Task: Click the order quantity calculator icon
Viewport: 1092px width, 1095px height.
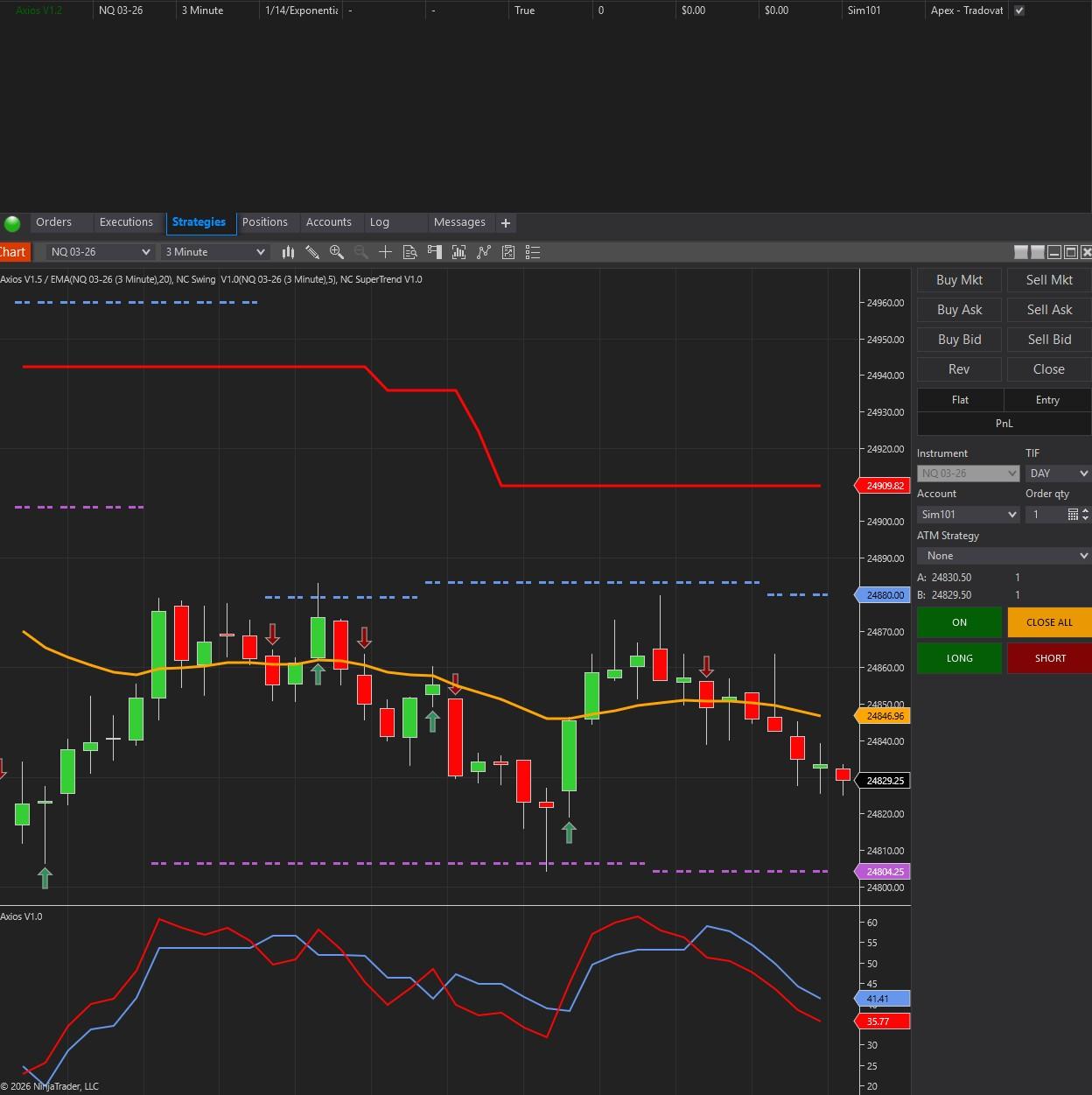Action: click(x=1073, y=515)
